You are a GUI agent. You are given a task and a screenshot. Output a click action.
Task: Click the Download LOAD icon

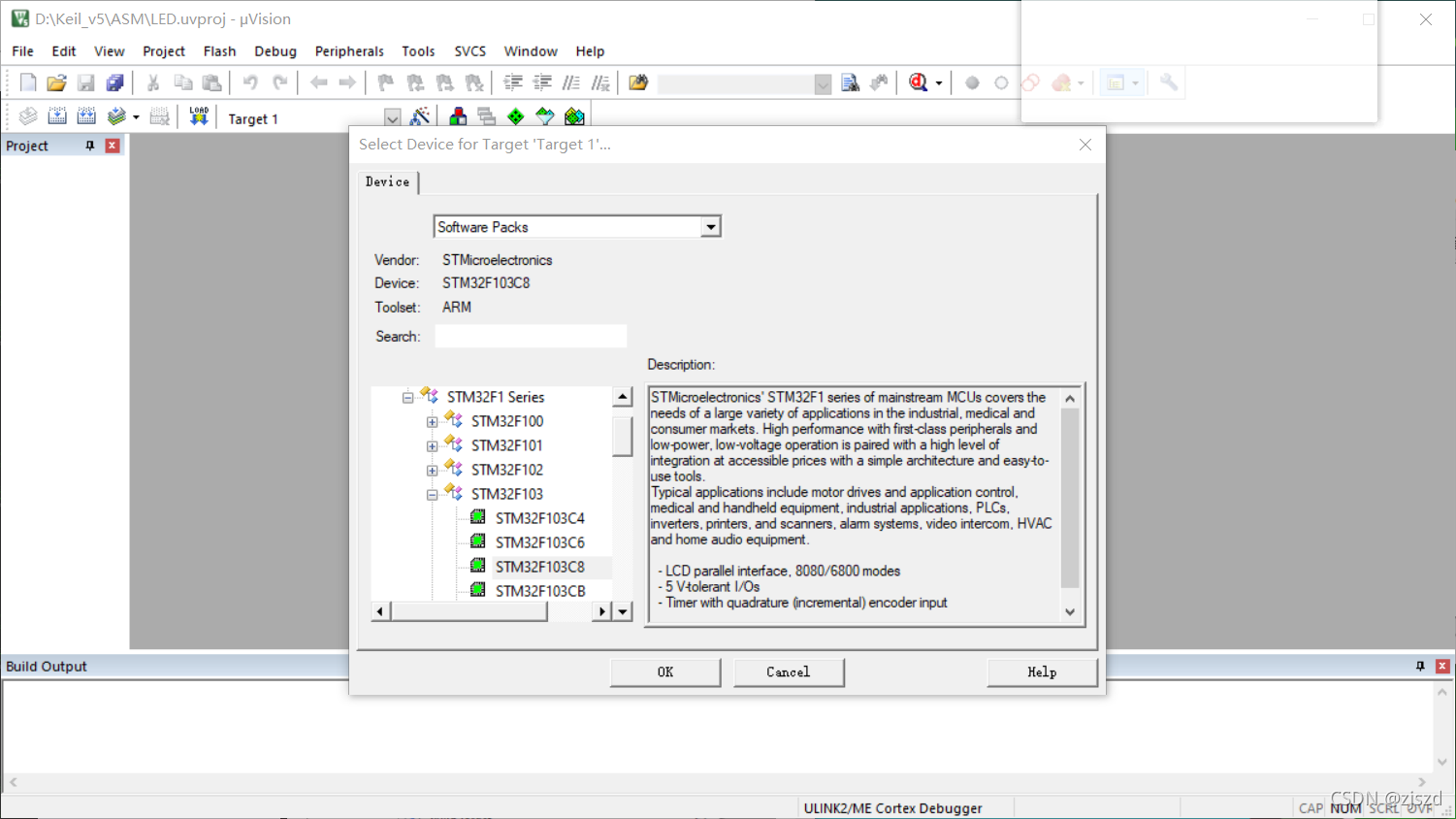pyautogui.click(x=199, y=116)
